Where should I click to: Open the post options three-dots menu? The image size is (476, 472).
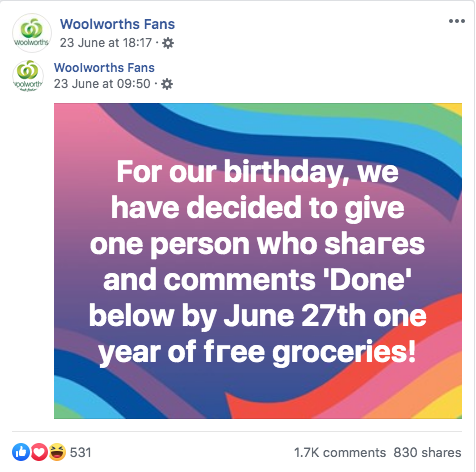456,21
